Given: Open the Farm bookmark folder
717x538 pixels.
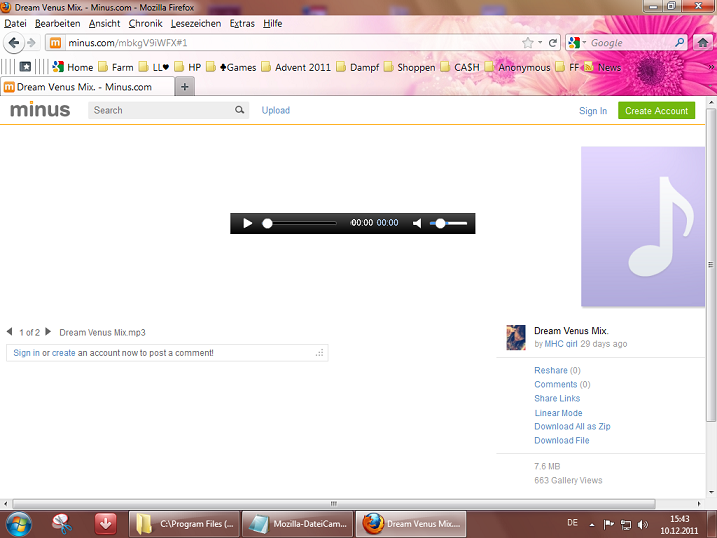Looking at the screenshot, I should [115, 67].
